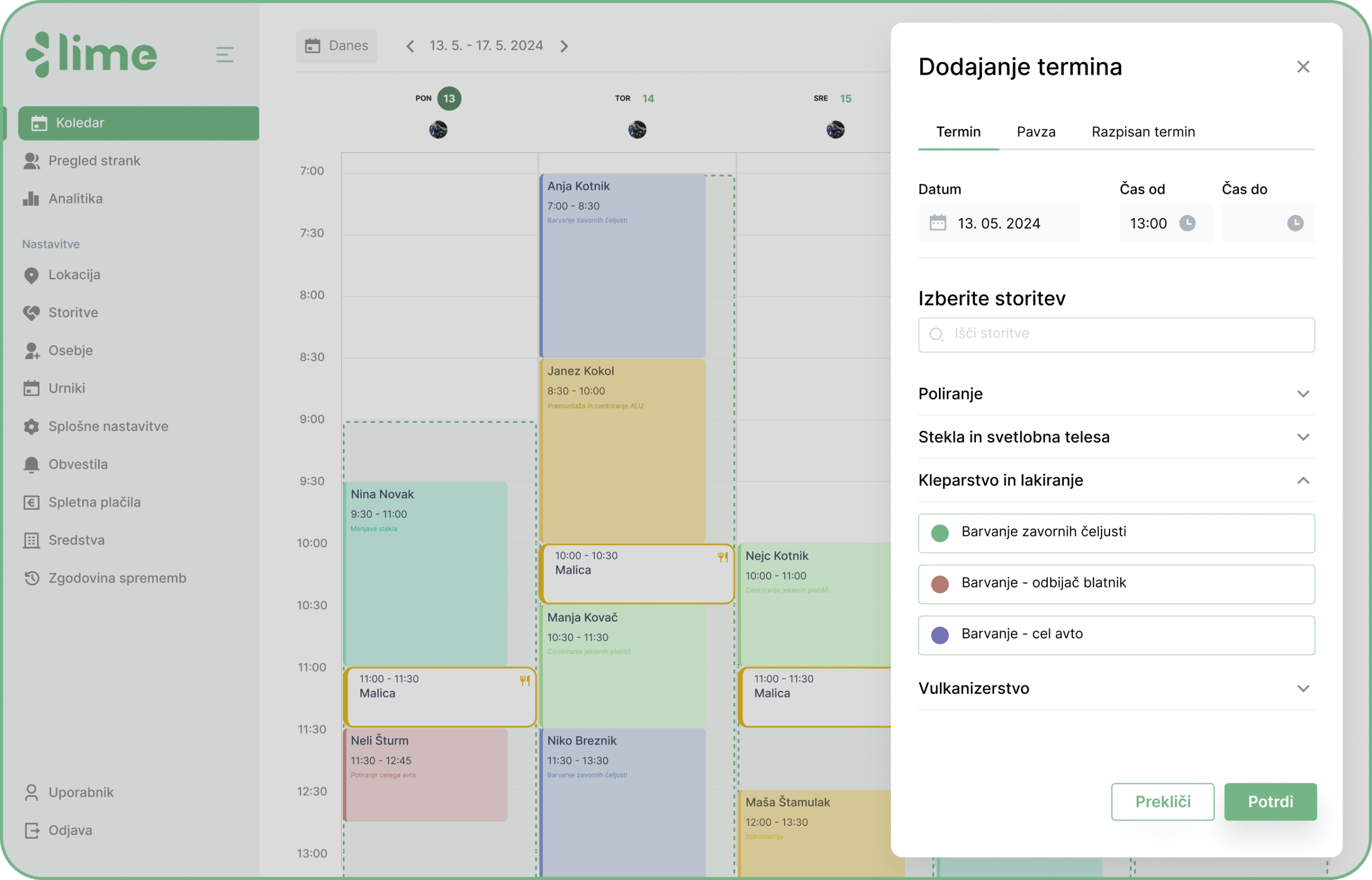The height and width of the screenshot is (880, 1372).
Task: Select Barvanje - cel avto service
Action: [1116, 636]
